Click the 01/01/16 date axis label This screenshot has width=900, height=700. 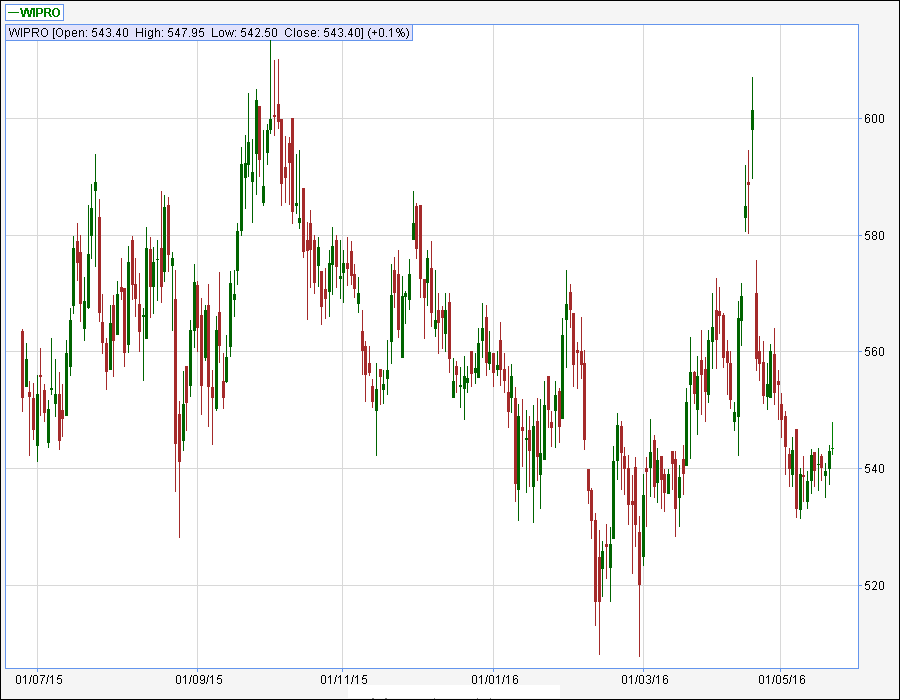click(494, 679)
